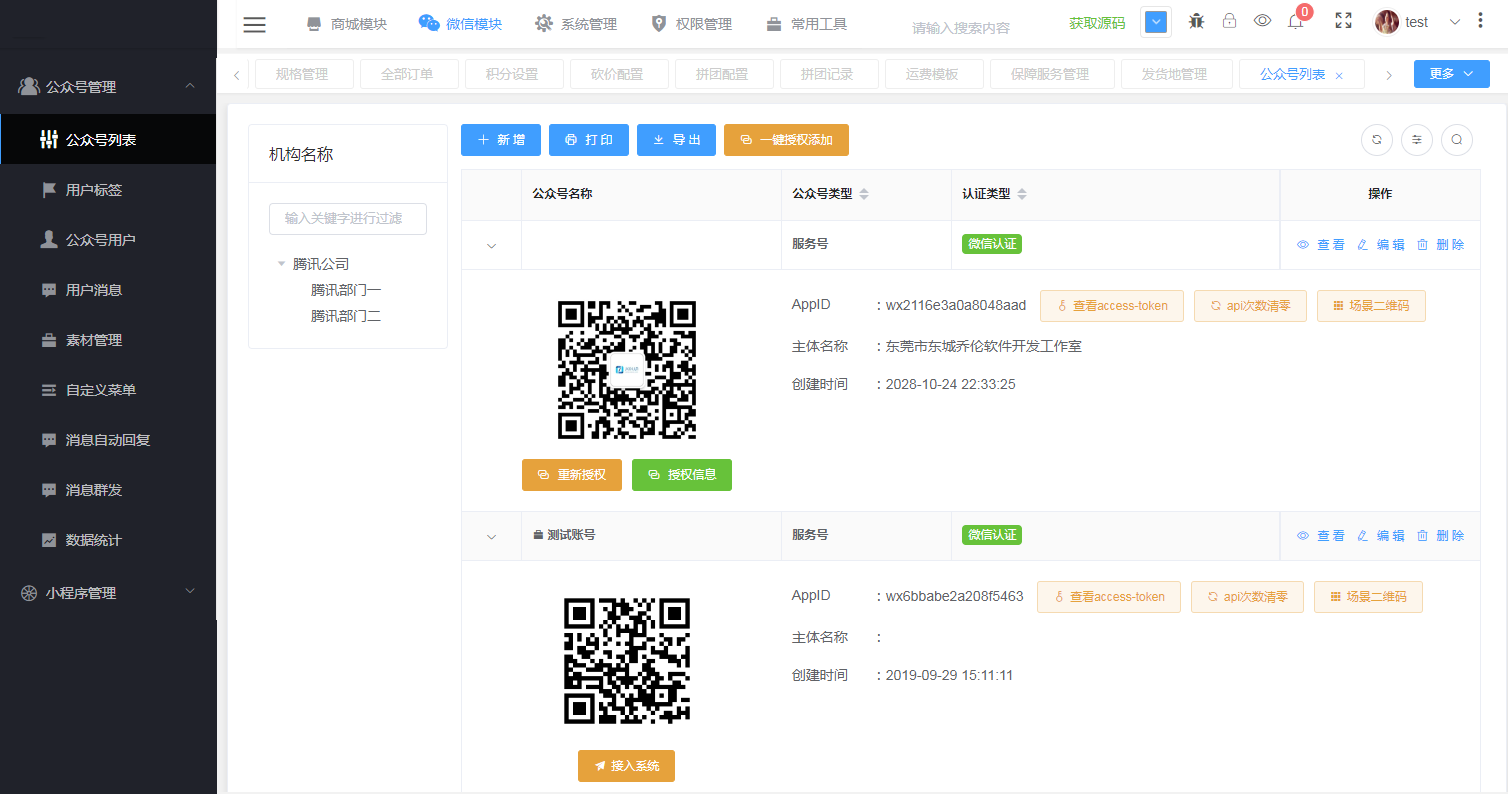This screenshot has height=794, width=1508.
Task: Collapse the 腾讯公司 tree node
Action: click(282, 264)
